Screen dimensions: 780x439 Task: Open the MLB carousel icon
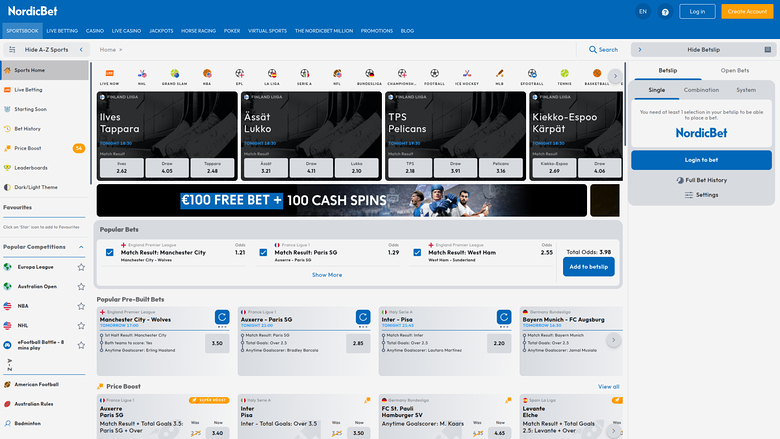coord(499,77)
